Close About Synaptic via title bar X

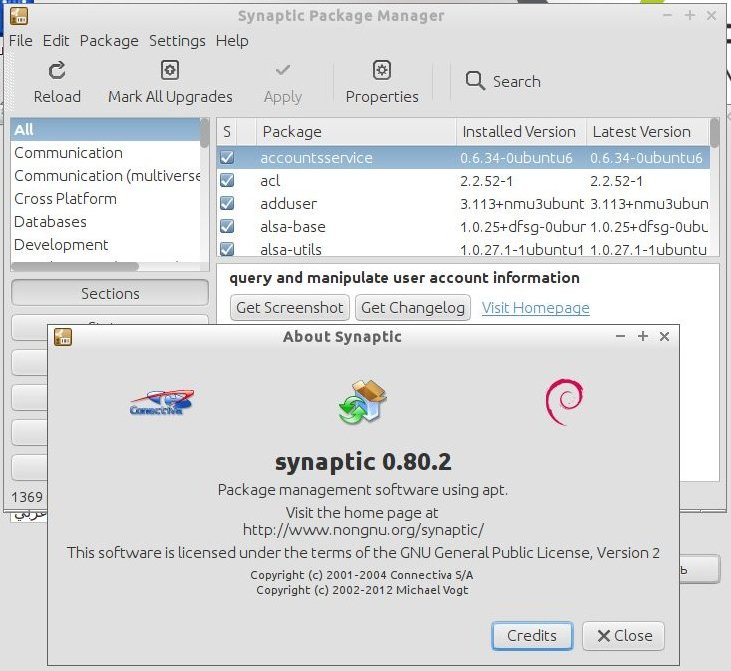(x=664, y=336)
